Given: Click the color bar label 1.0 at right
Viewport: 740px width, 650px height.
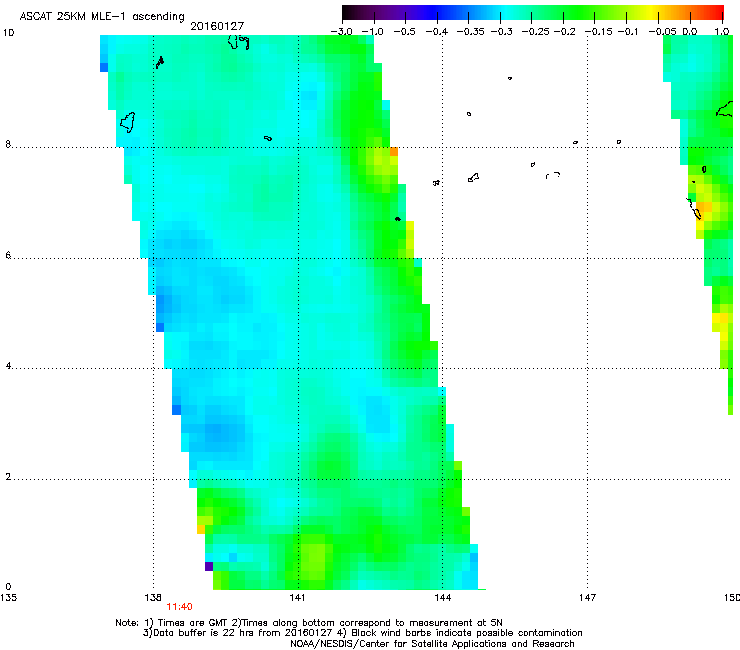Looking at the screenshot, I should pos(722,32).
